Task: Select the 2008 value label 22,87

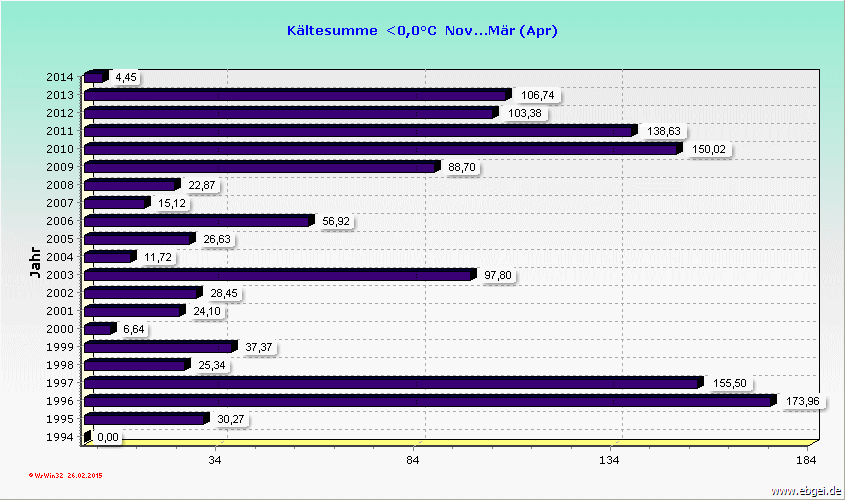Action: 202,185
